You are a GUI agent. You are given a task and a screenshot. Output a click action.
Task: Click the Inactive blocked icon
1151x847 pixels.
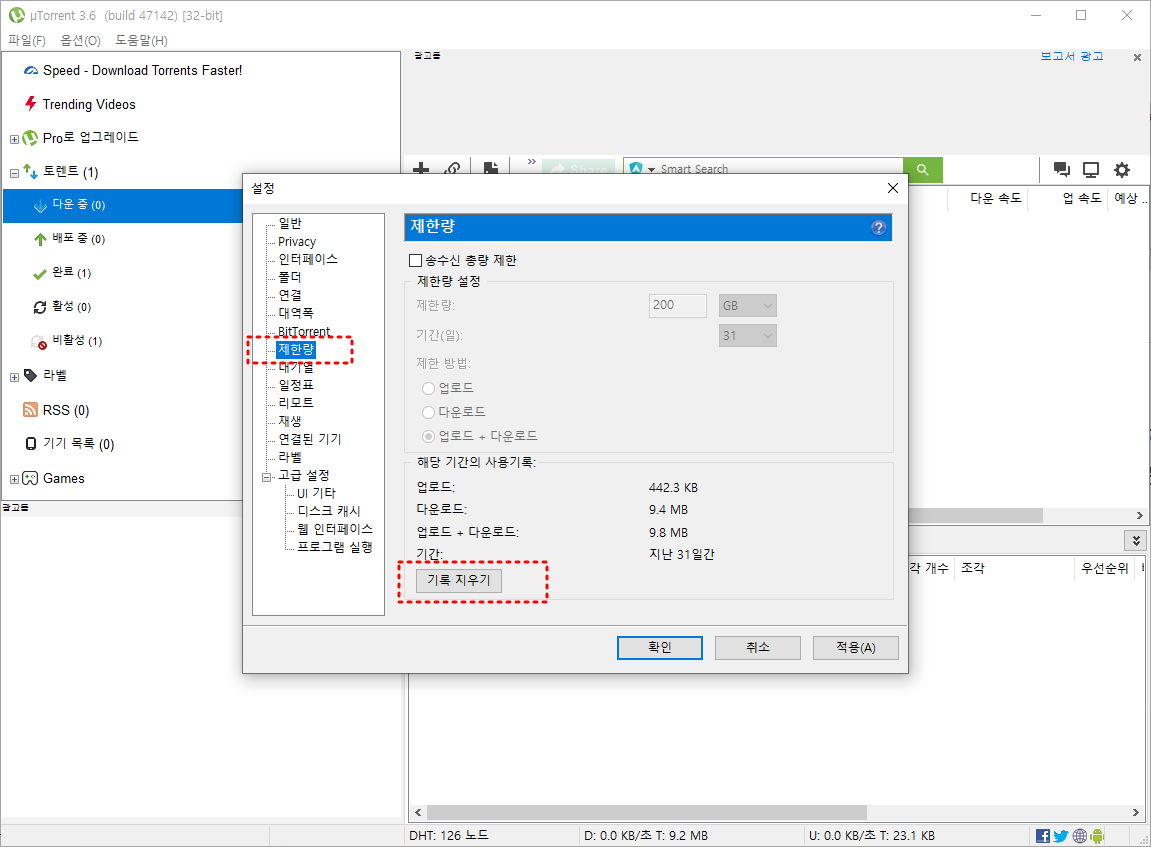(x=39, y=341)
